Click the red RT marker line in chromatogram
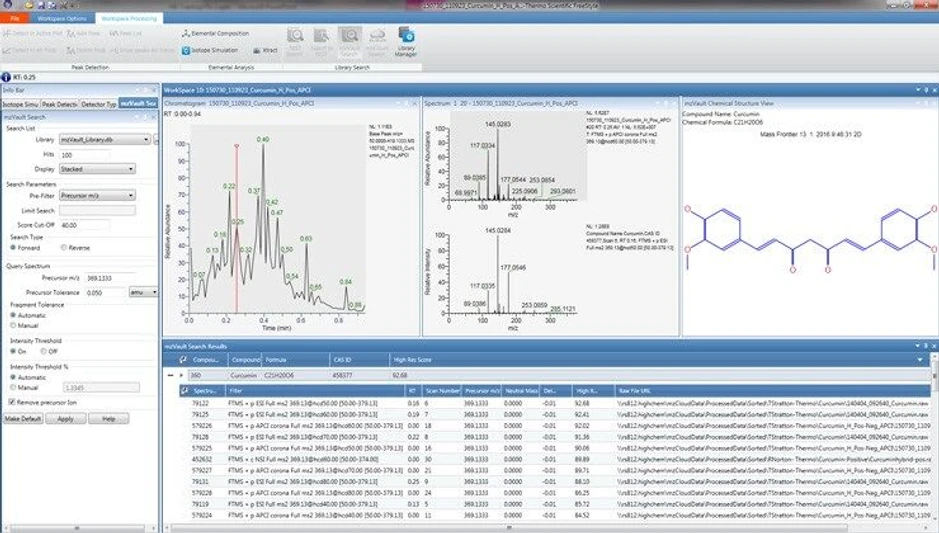Screen dimensions: 939x533 point(237,229)
